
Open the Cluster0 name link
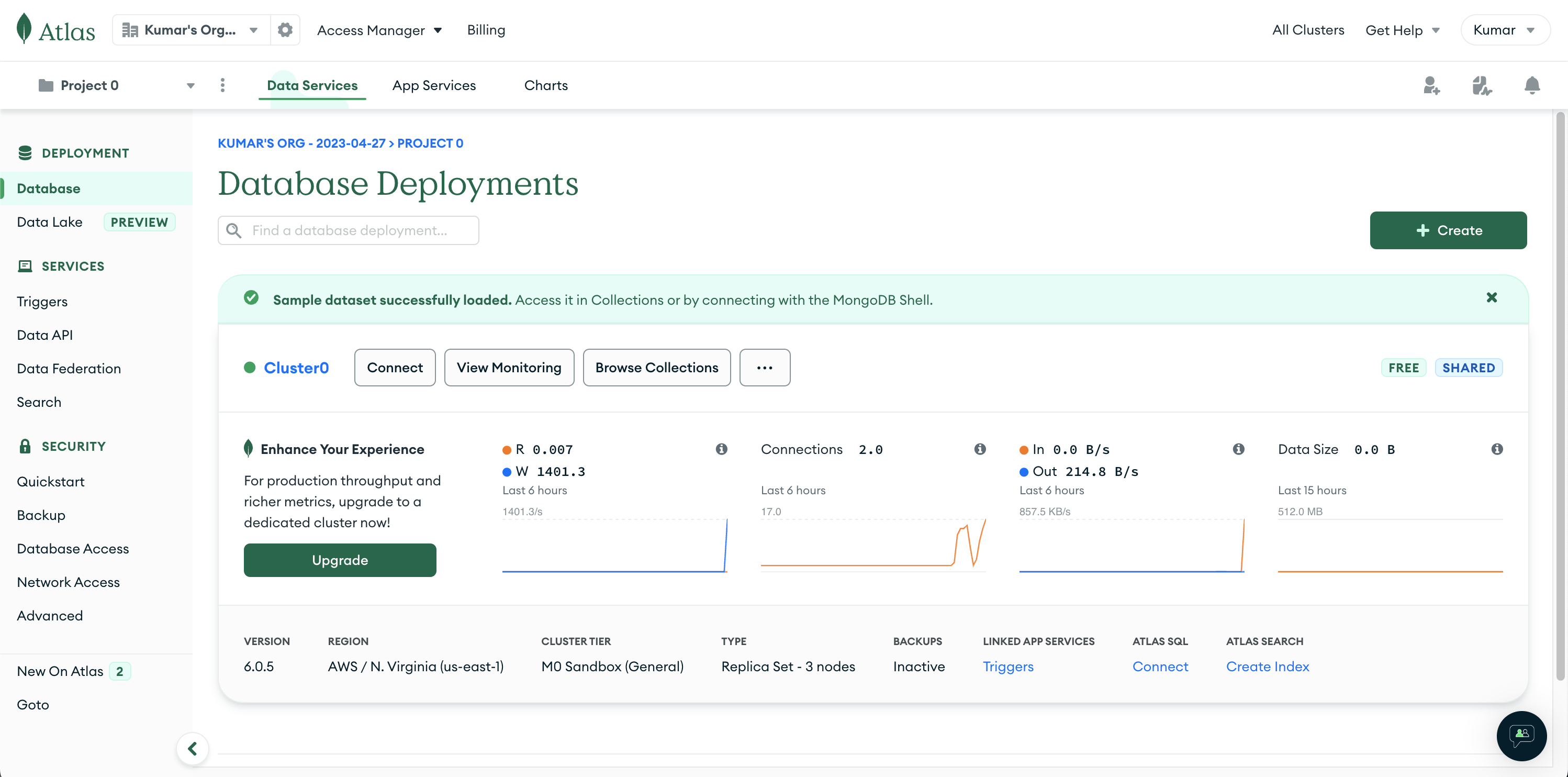pyautogui.click(x=296, y=368)
